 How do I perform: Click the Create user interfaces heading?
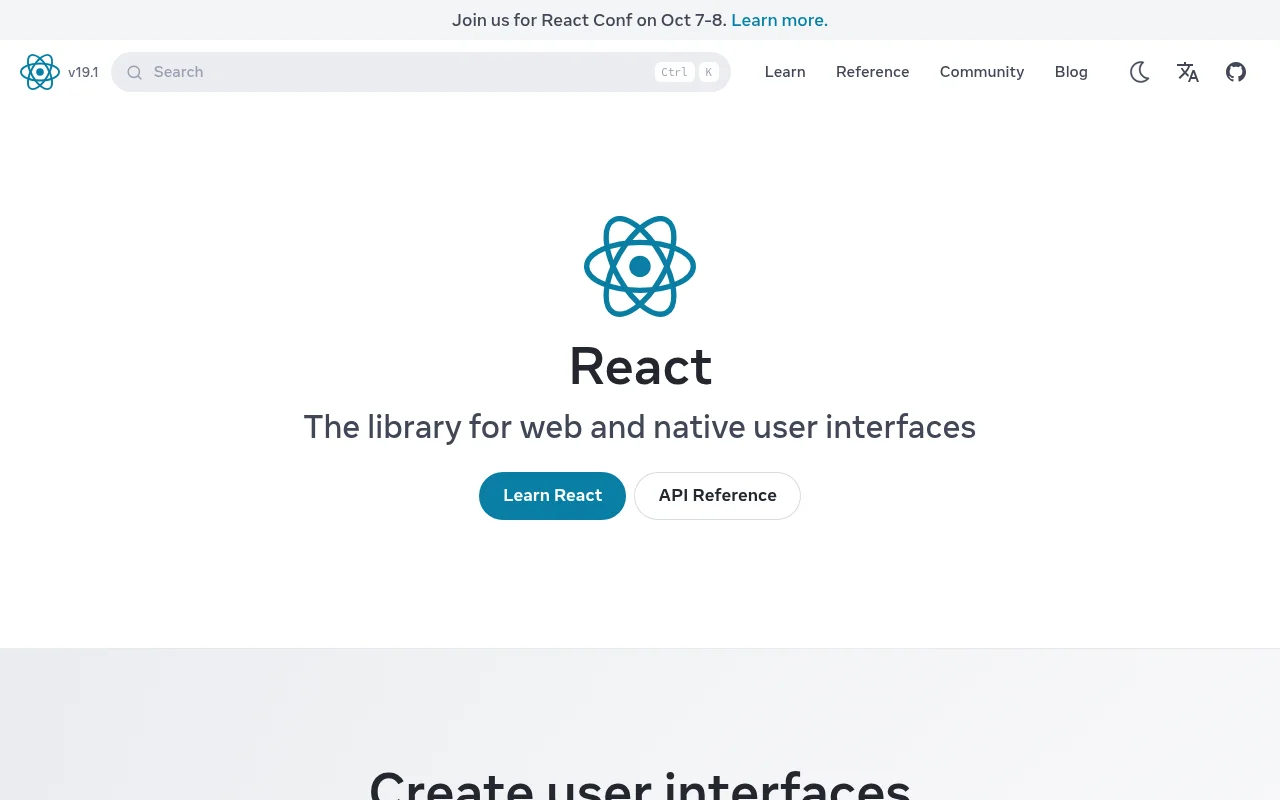tap(640, 784)
